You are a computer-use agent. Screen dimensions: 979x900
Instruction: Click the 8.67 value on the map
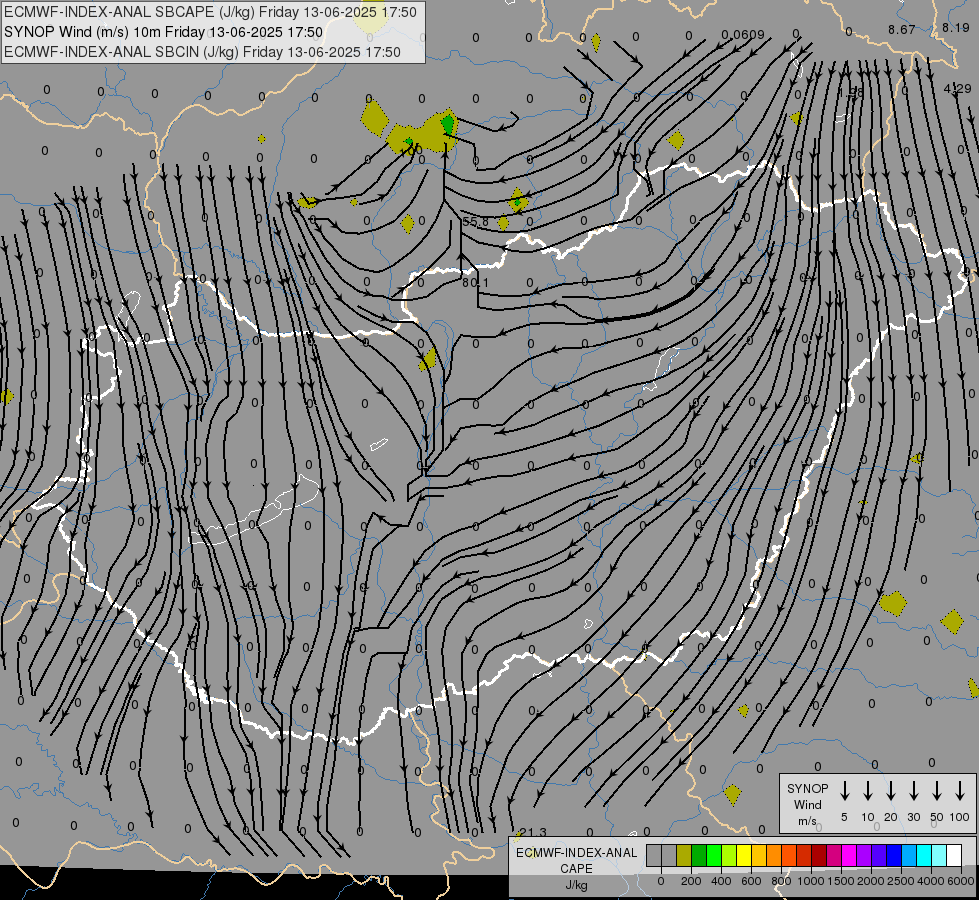coord(902,29)
